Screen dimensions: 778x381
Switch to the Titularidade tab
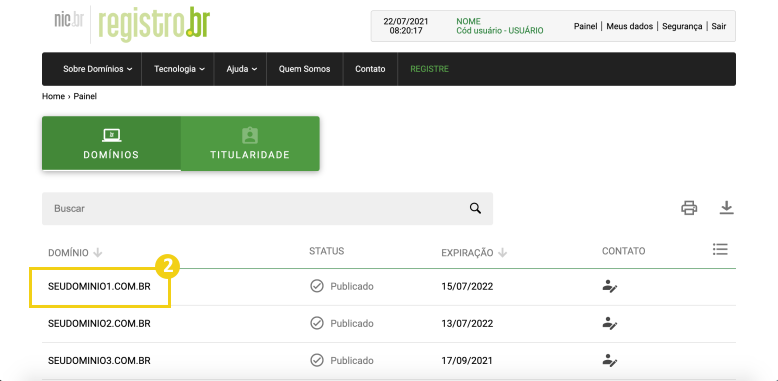(250, 143)
